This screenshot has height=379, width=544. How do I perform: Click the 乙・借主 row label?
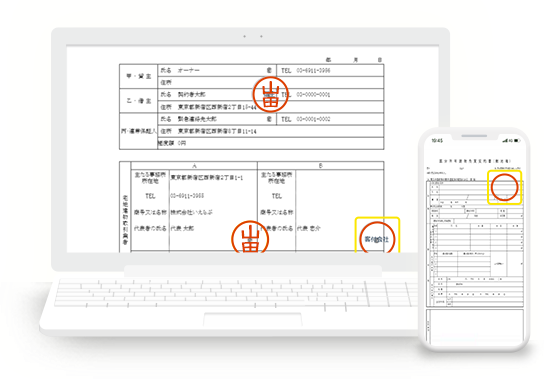pos(138,101)
